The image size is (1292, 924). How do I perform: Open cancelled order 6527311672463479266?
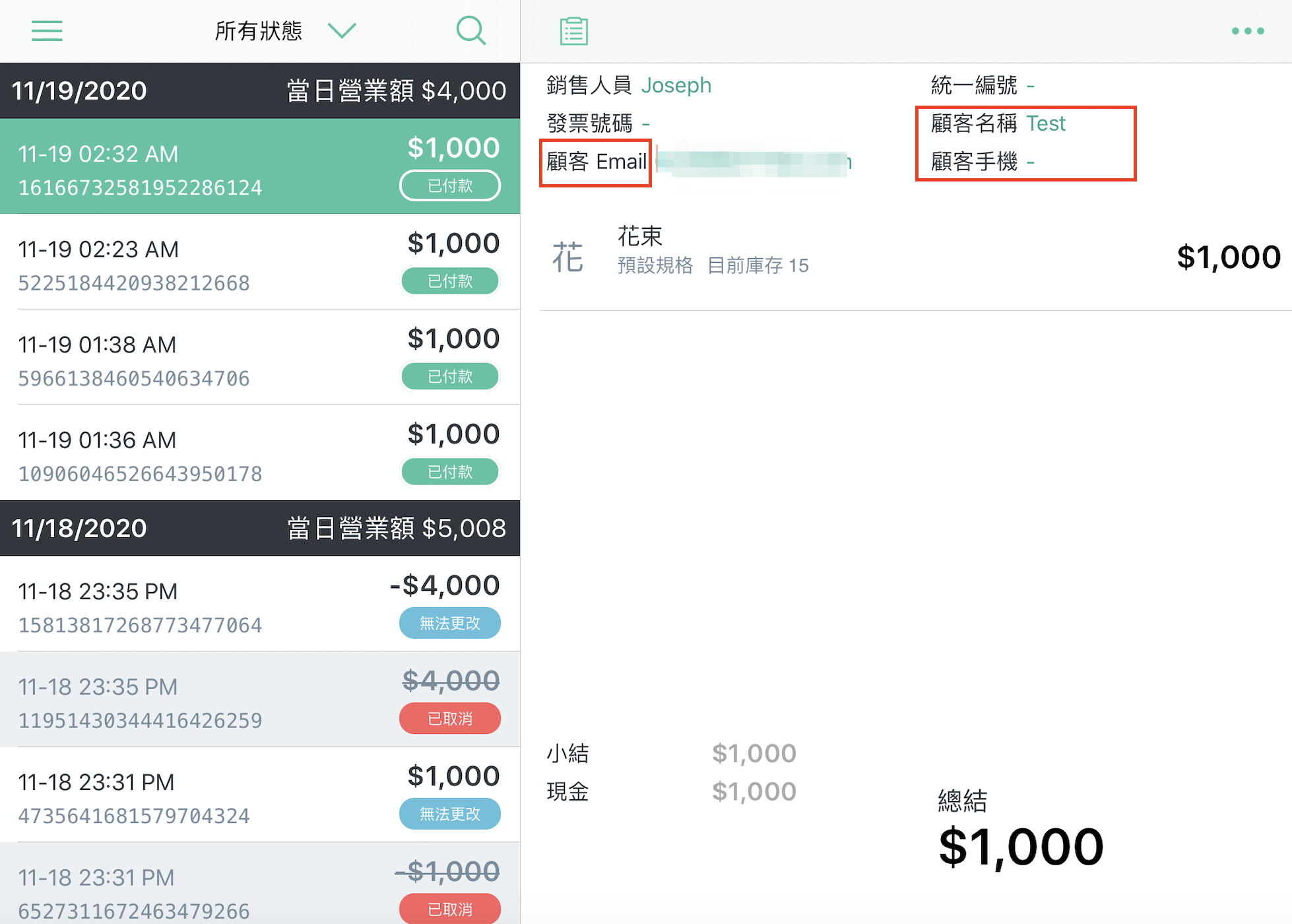click(260, 884)
